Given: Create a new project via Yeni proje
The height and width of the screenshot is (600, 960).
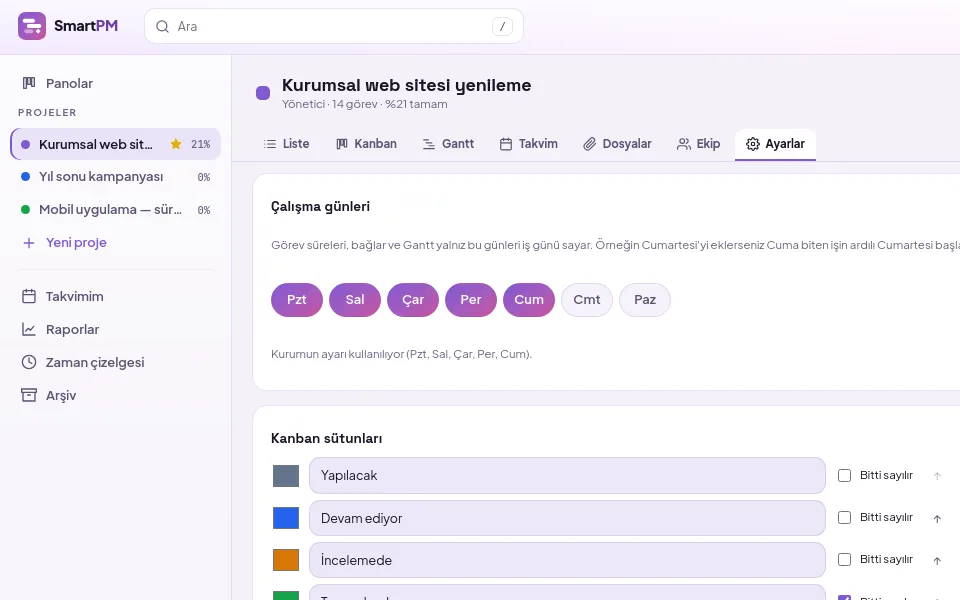Looking at the screenshot, I should [115, 243].
